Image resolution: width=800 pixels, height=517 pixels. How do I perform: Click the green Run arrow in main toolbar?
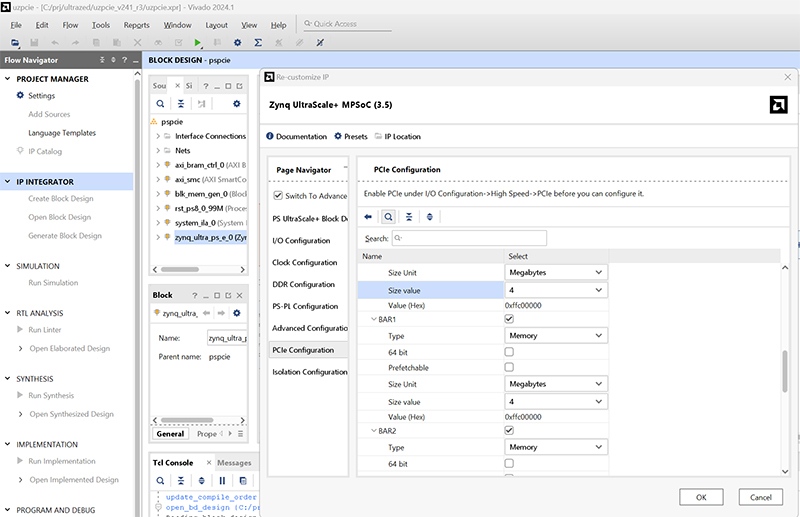pyautogui.click(x=198, y=43)
